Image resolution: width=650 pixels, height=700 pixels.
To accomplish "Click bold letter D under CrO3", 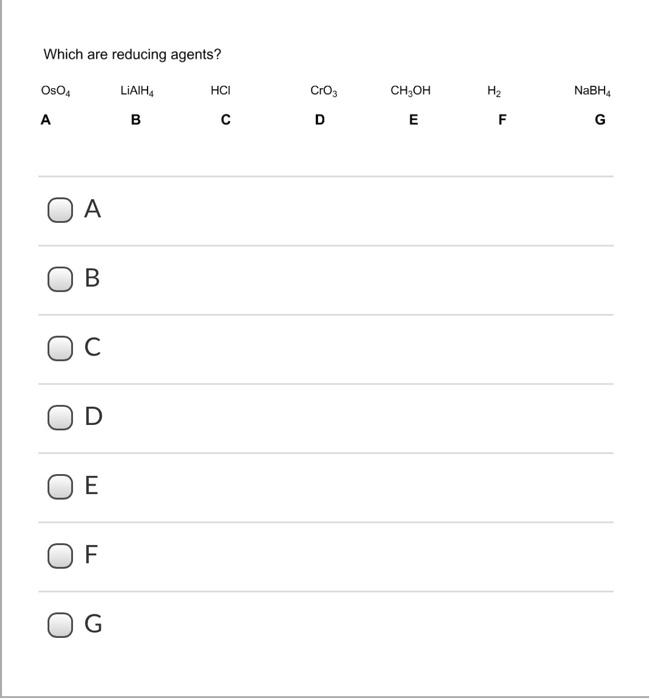I will coord(320,120).
